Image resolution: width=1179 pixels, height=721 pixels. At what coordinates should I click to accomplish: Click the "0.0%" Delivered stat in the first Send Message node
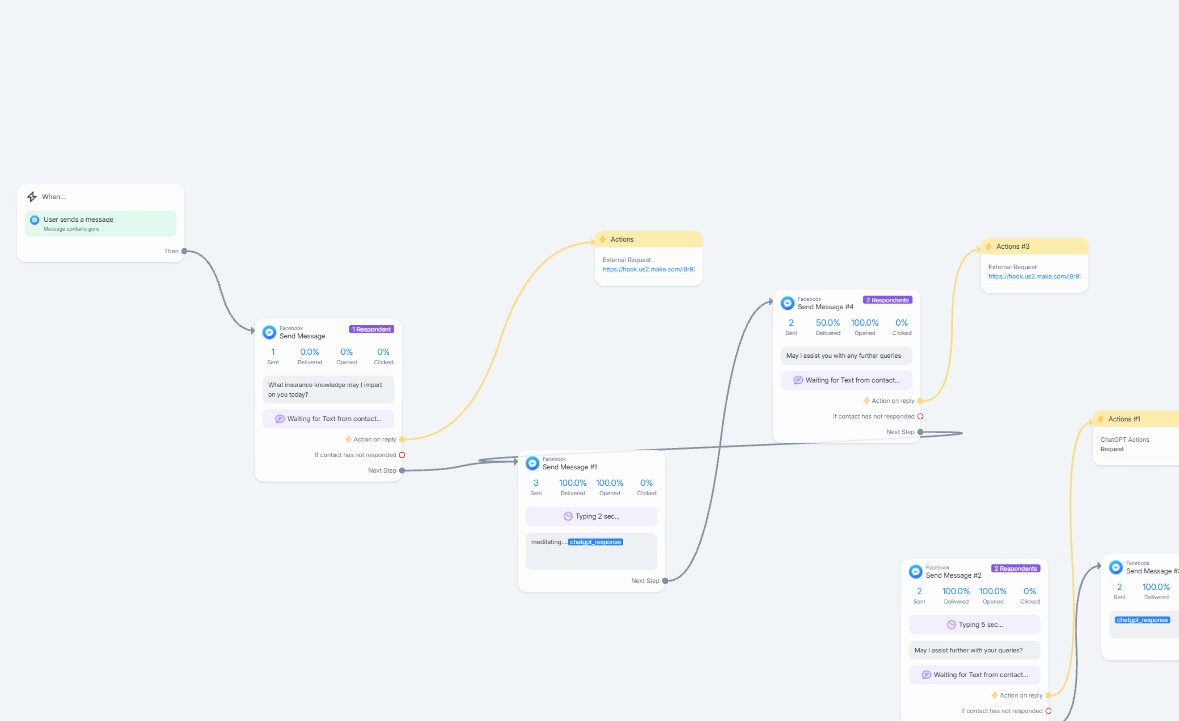click(310, 352)
